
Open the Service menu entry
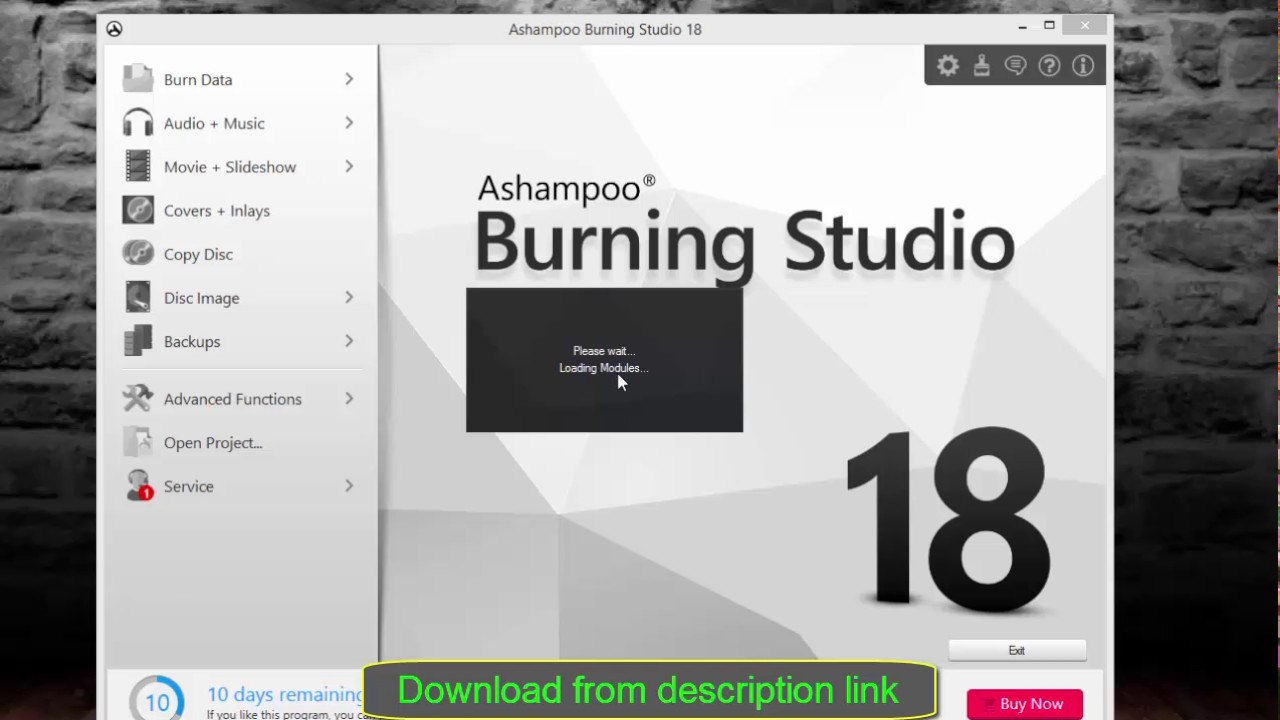point(240,486)
